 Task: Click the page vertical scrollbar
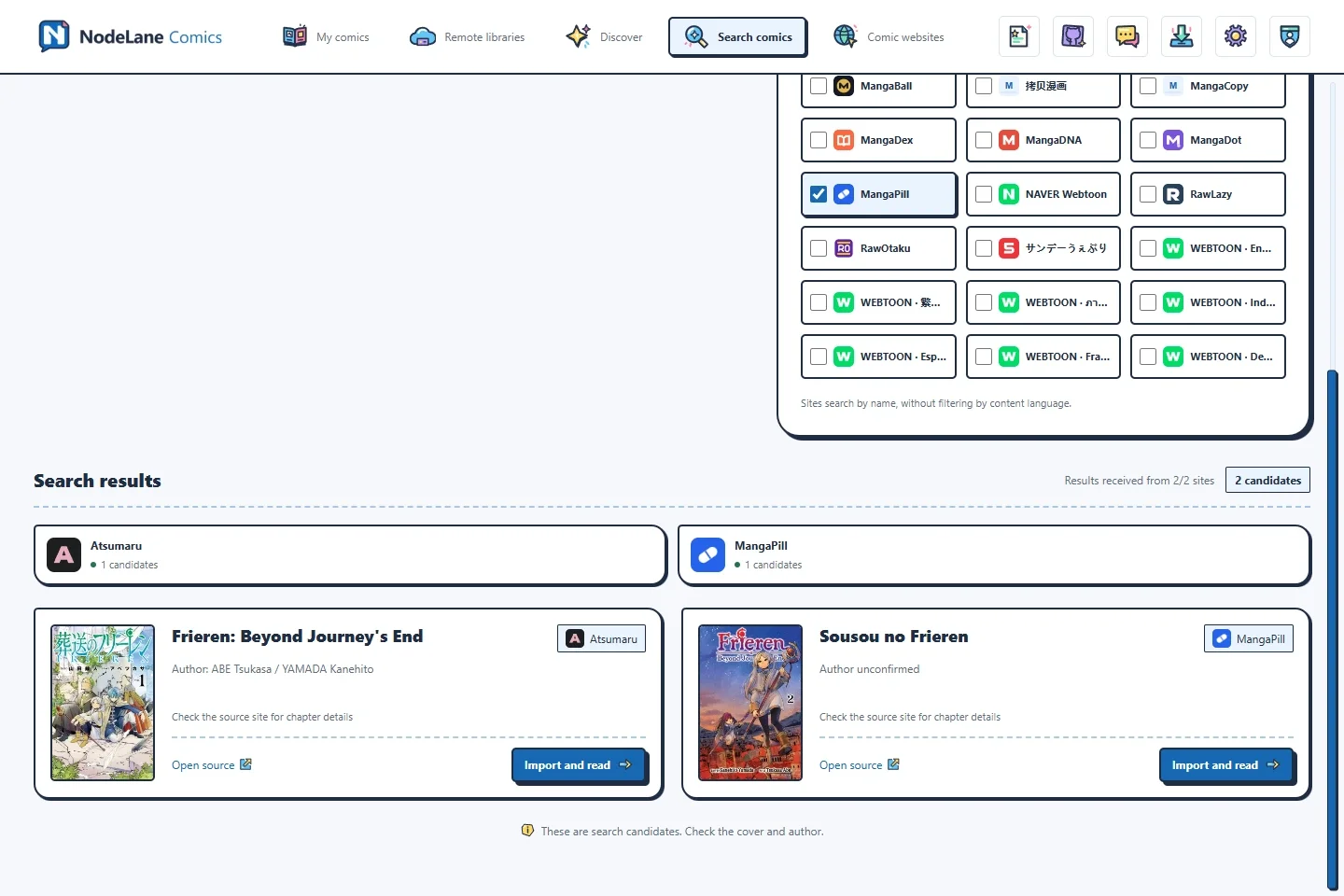tap(1333, 630)
